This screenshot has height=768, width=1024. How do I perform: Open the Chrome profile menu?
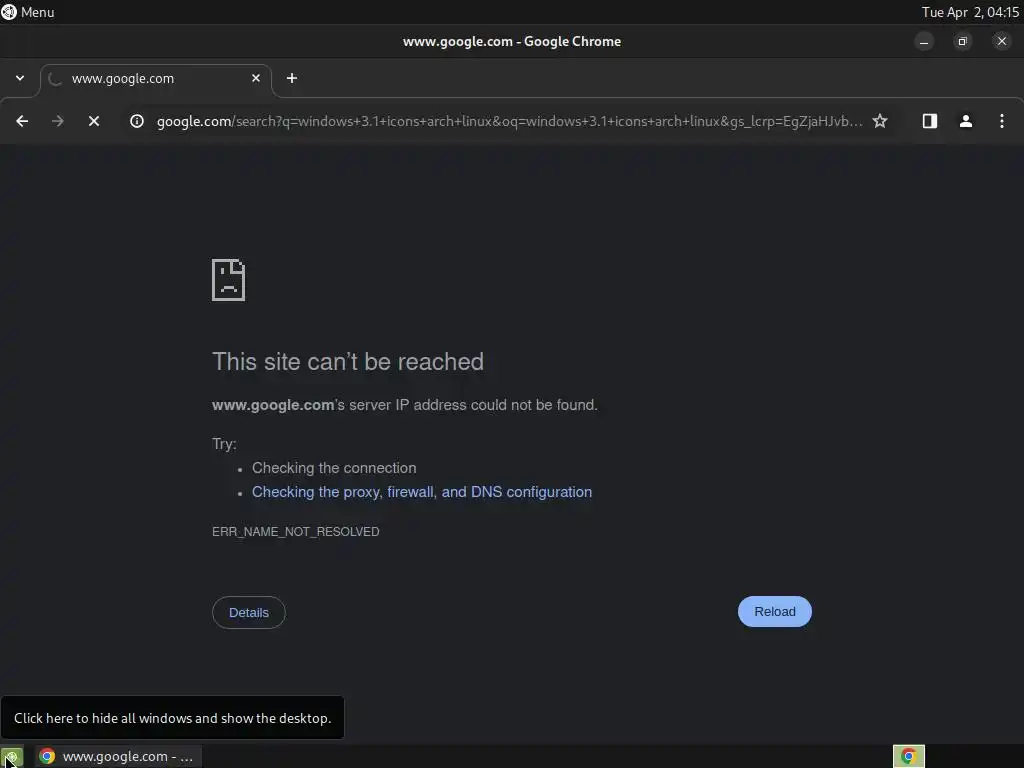[x=965, y=121]
